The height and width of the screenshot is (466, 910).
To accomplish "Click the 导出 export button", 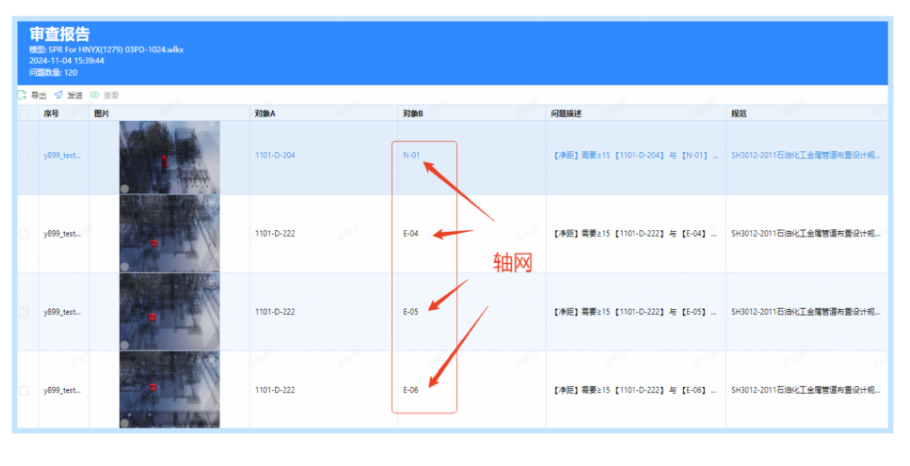I will (x=32, y=95).
